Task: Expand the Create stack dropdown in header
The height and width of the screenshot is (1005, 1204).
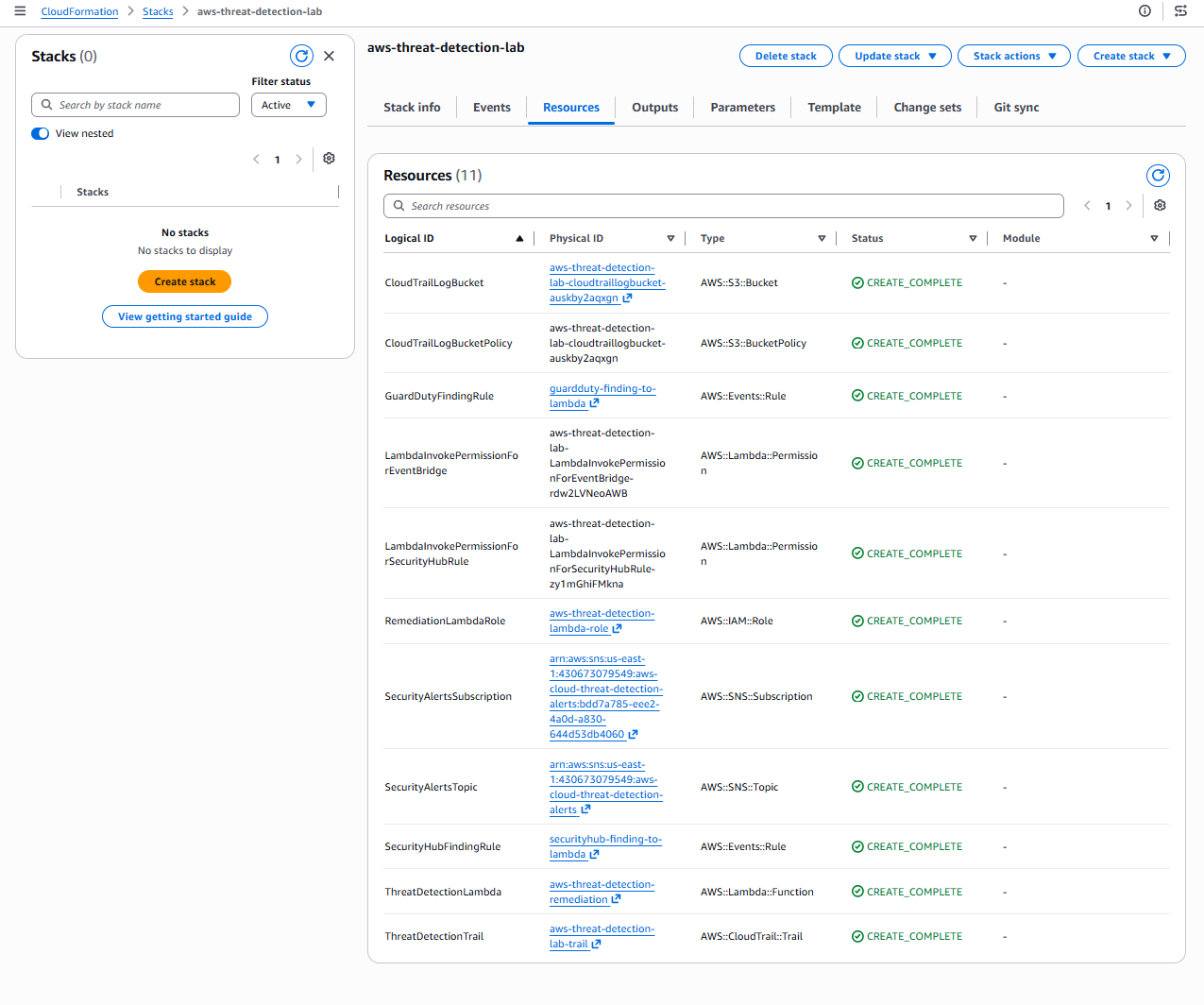Action: click(x=1131, y=56)
